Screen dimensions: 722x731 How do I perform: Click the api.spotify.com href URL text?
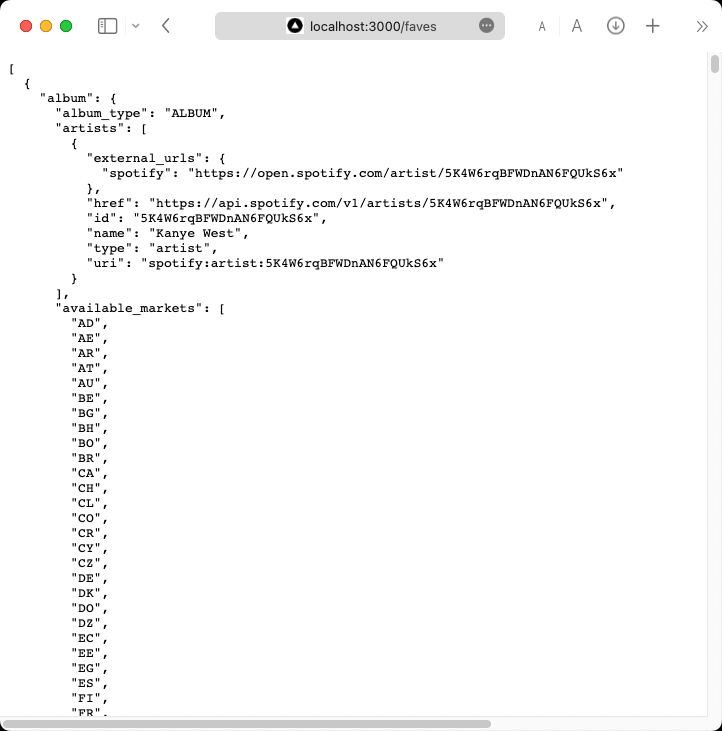377,203
